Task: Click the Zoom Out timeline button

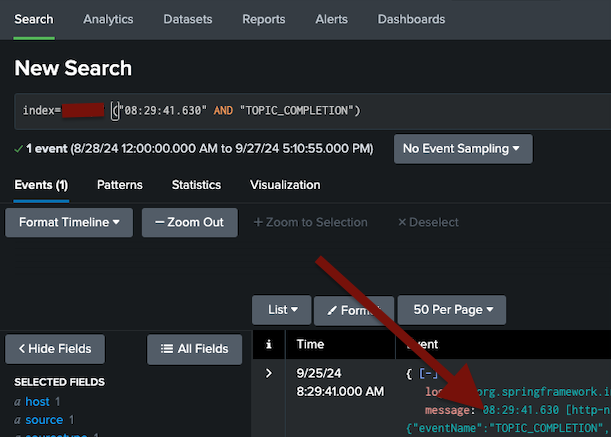Action: 189,222
